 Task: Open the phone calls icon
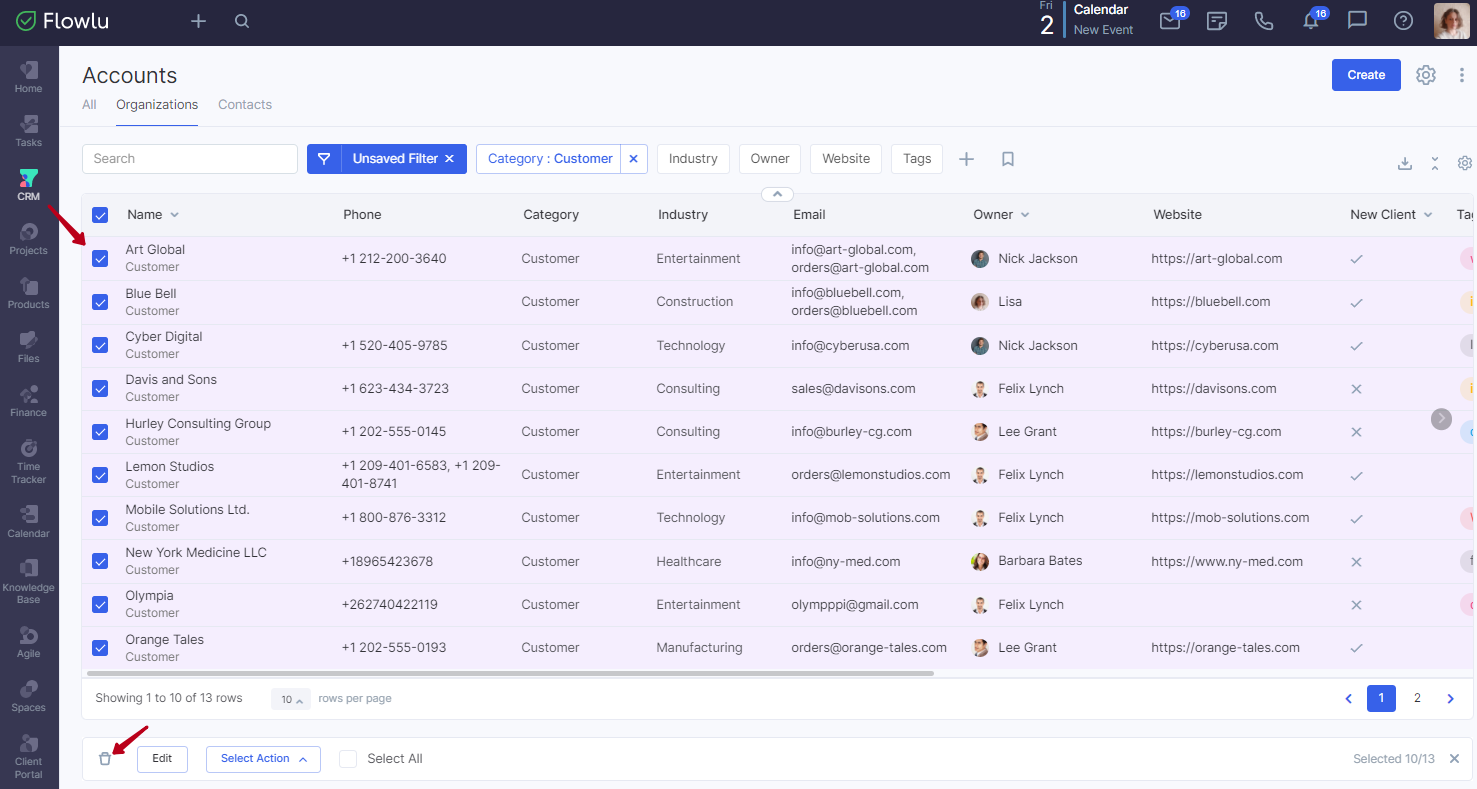tap(1264, 21)
